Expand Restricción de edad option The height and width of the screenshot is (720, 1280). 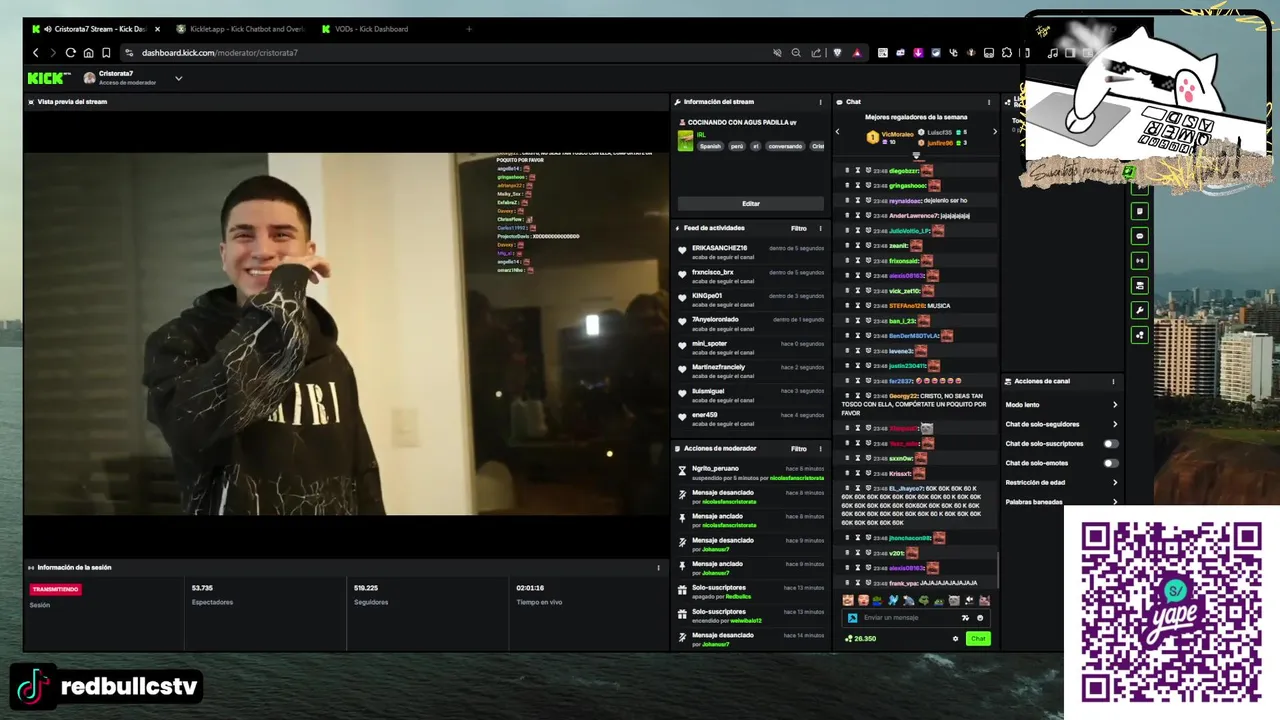(x=1061, y=483)
